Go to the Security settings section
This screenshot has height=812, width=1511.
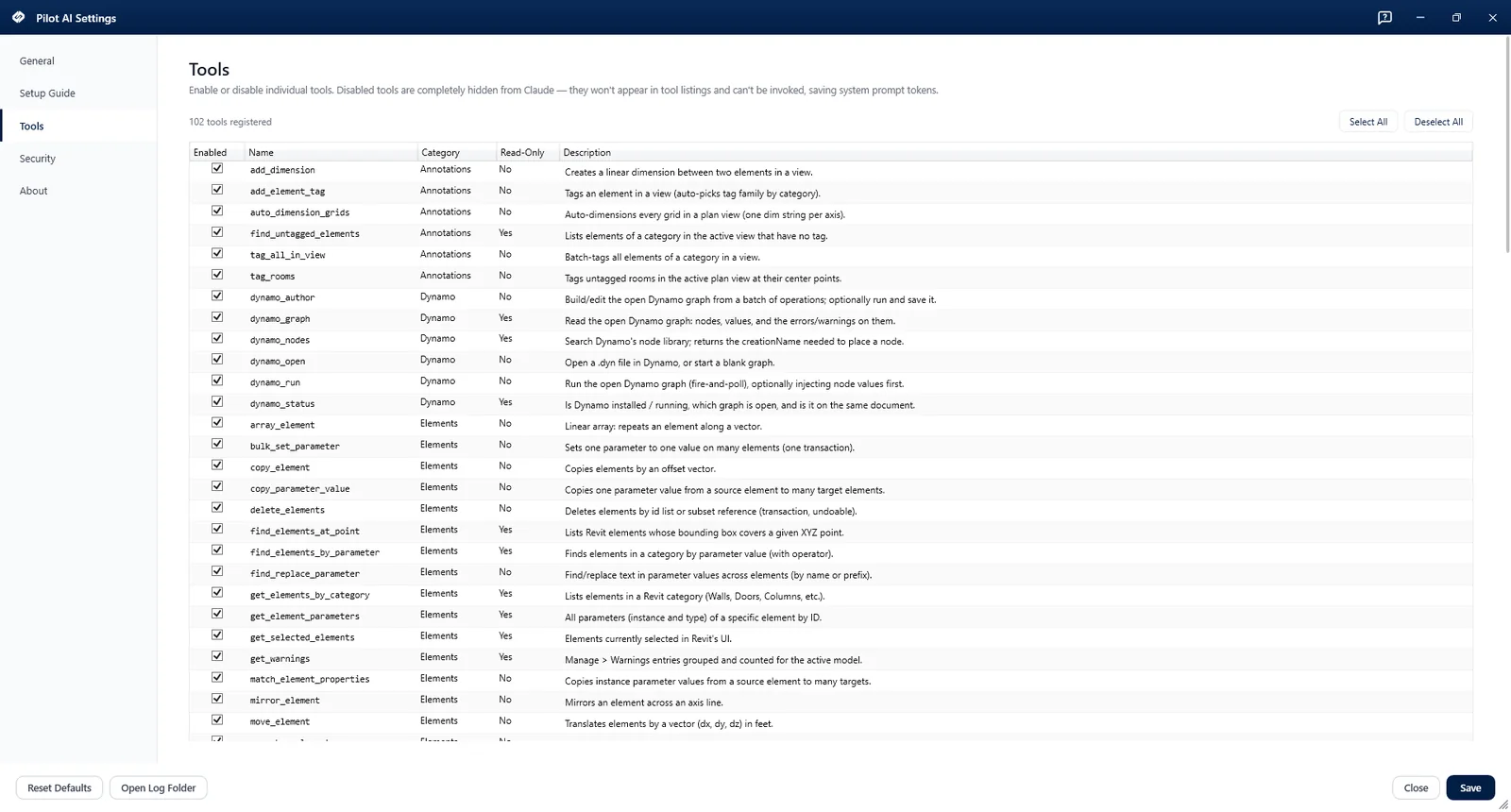[x=78, y=159]
